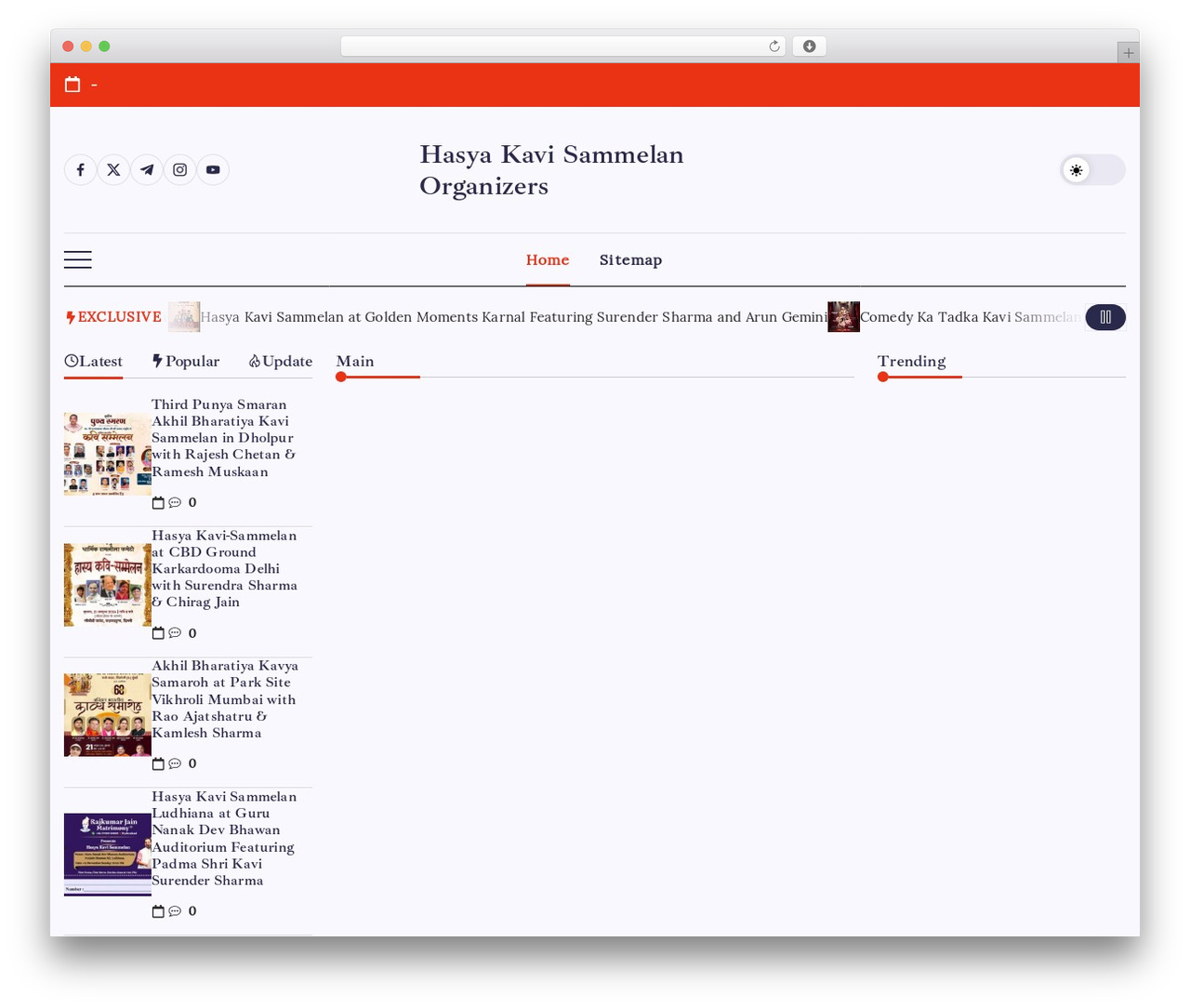
Task: Open the X (Twitter) social link
Action: (113, 170)
